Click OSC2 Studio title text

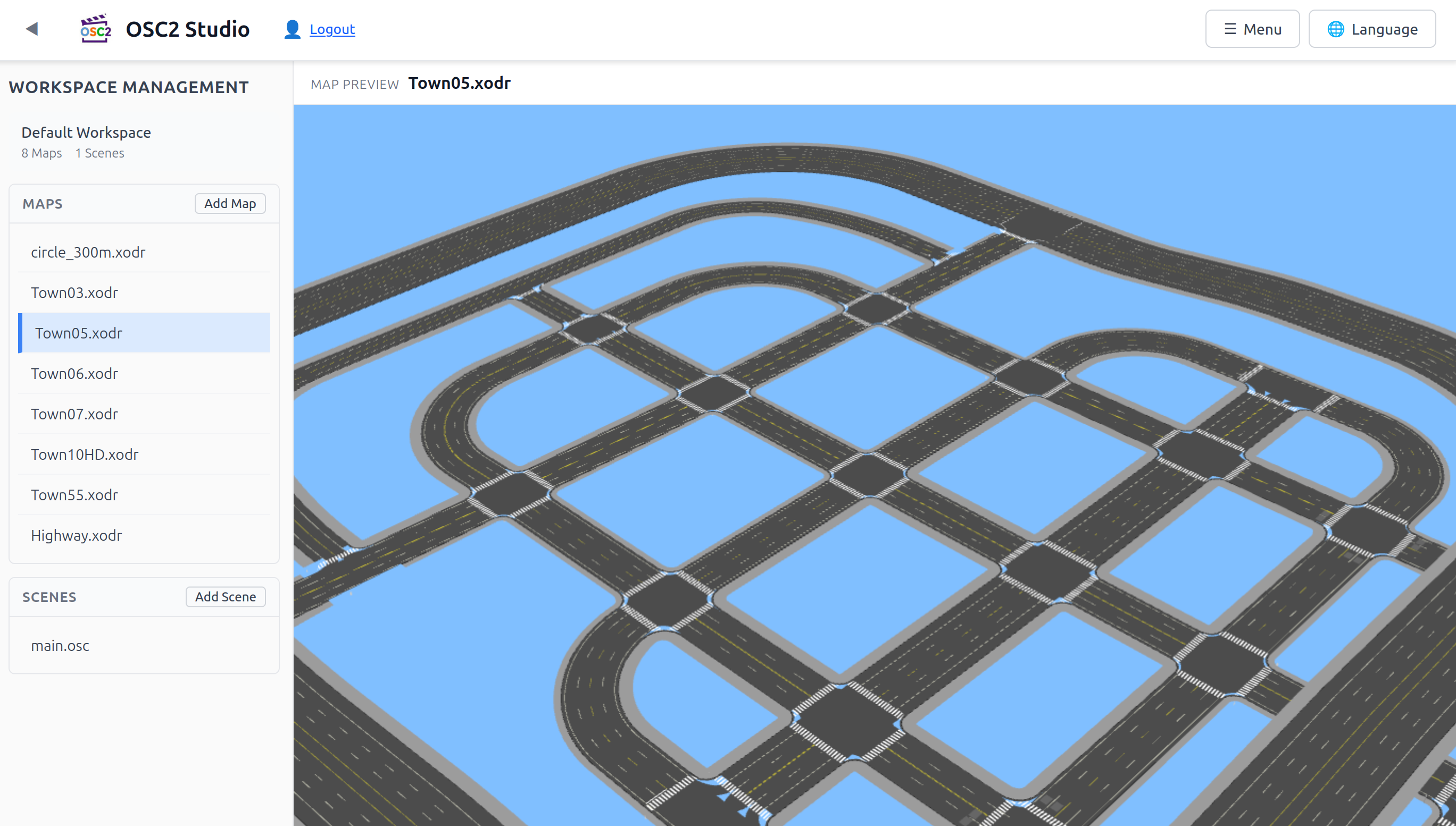tap(188, 29)
